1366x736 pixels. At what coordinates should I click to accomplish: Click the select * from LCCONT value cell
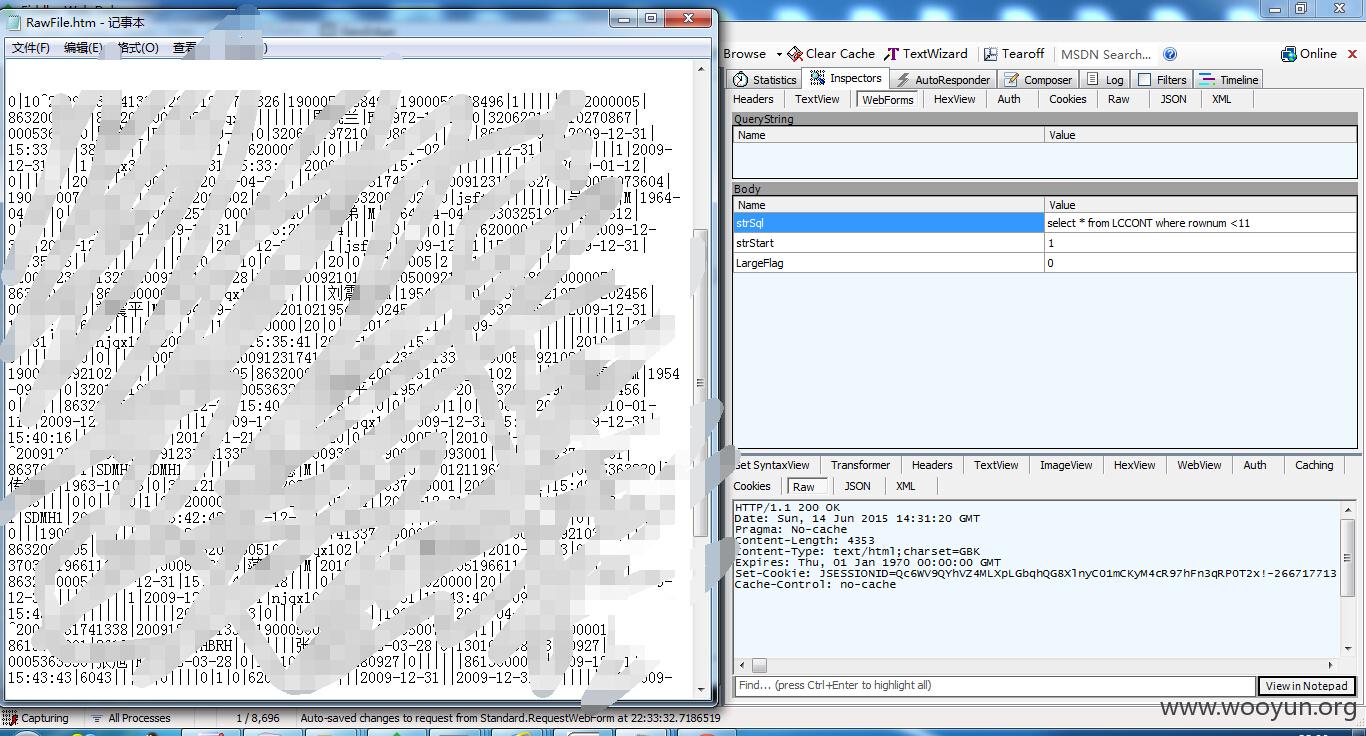(x=1201, y=223)
